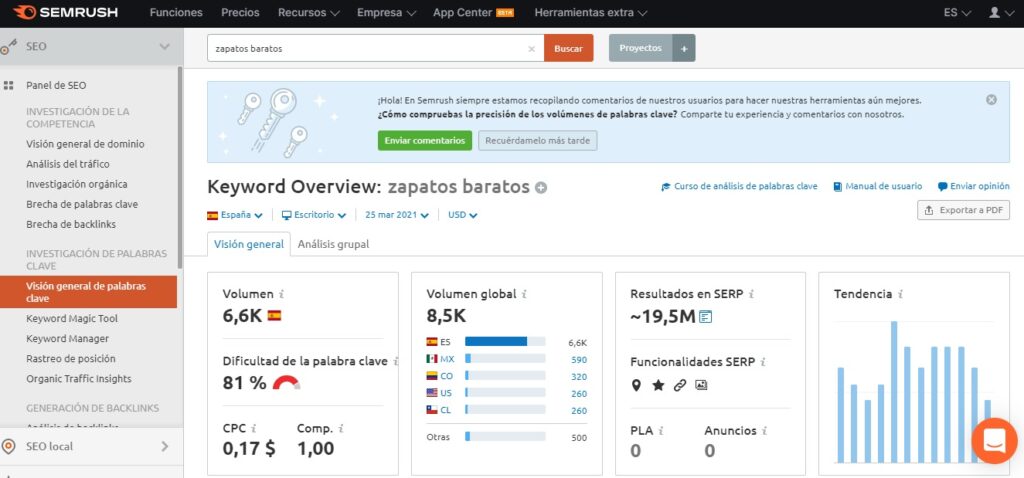Viewport: 1024px width, 478px height.
Task: Click the CPC info icon
Action: [253, 429]
